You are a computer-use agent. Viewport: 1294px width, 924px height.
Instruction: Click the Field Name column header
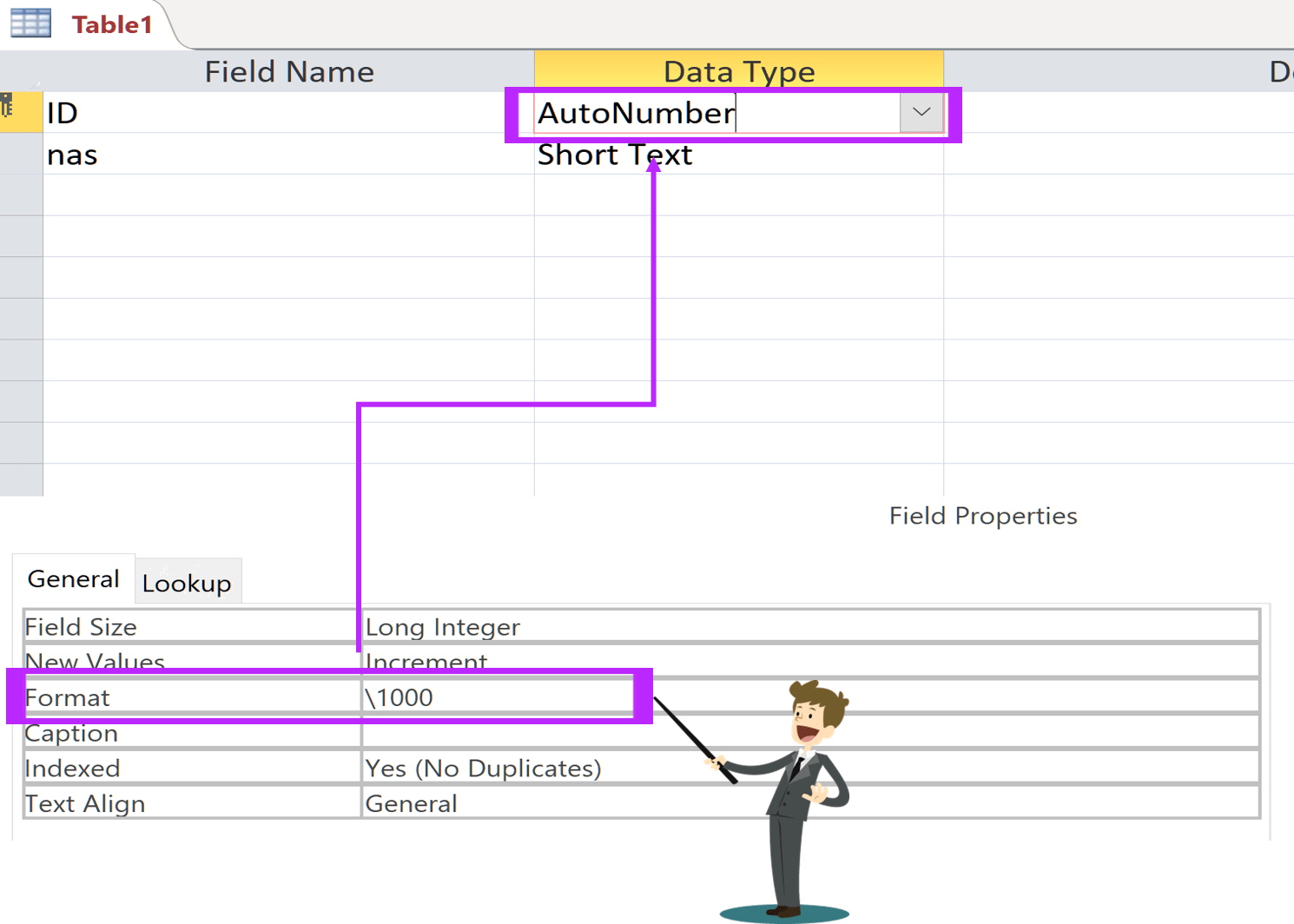(x=288, y=71)
